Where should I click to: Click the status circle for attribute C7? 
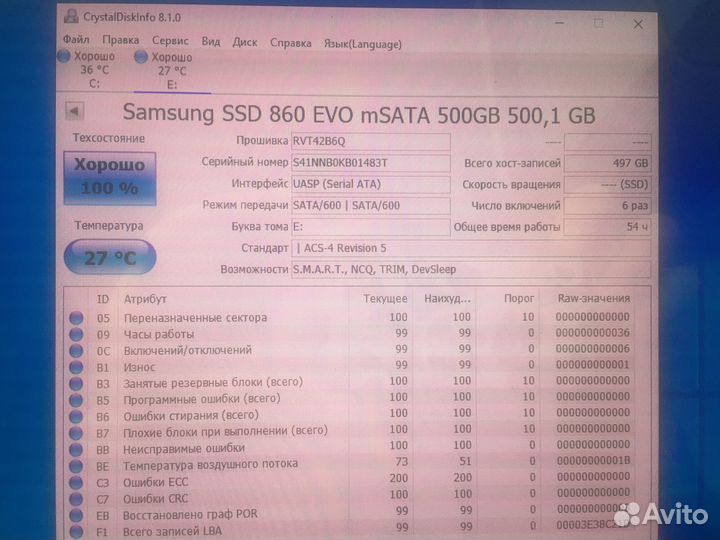[x=76, y=499]
